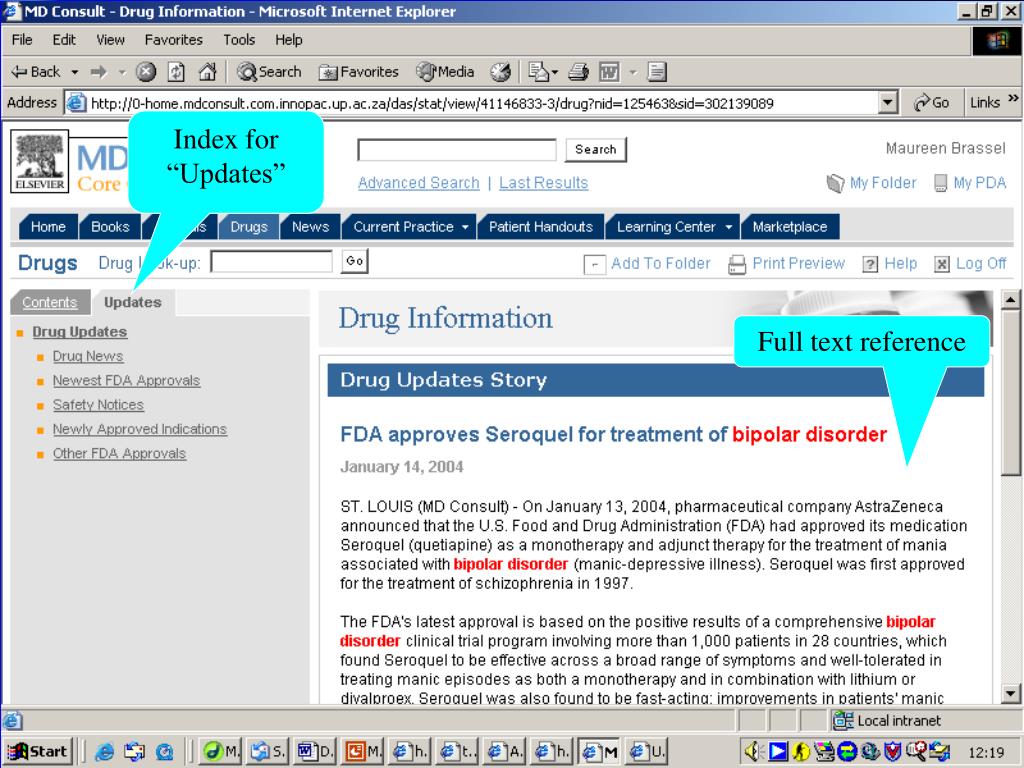This screenshot has width=1024, height=768.
Task: Expand the Links bar chevron
Action: (x=1013, y=98)
